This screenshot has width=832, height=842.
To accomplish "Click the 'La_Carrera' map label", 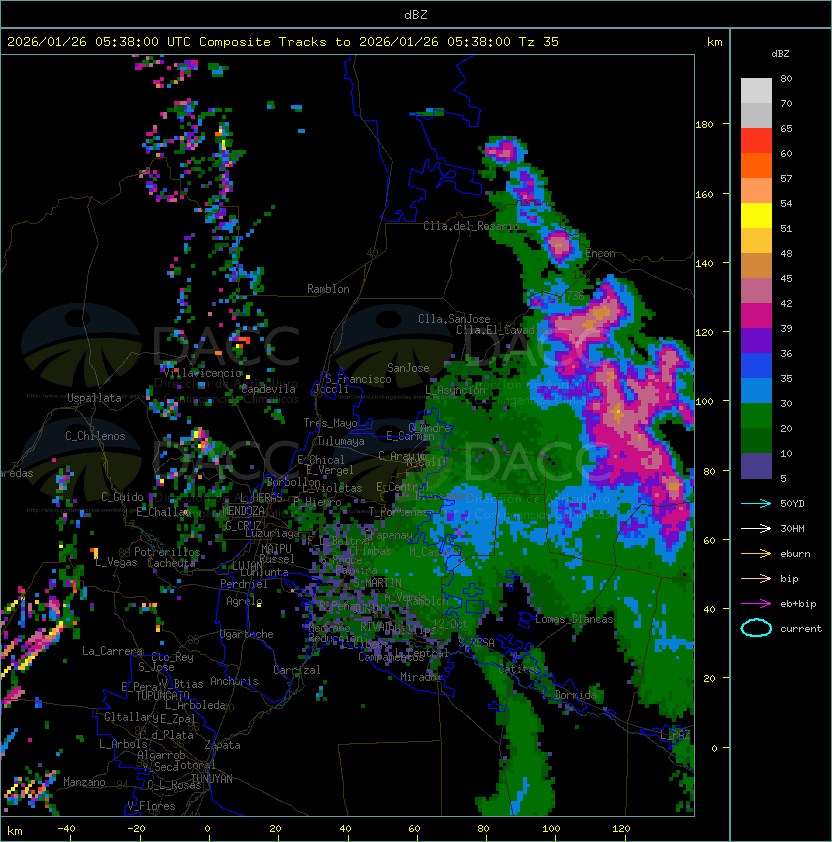I will (x=112, y=651).
